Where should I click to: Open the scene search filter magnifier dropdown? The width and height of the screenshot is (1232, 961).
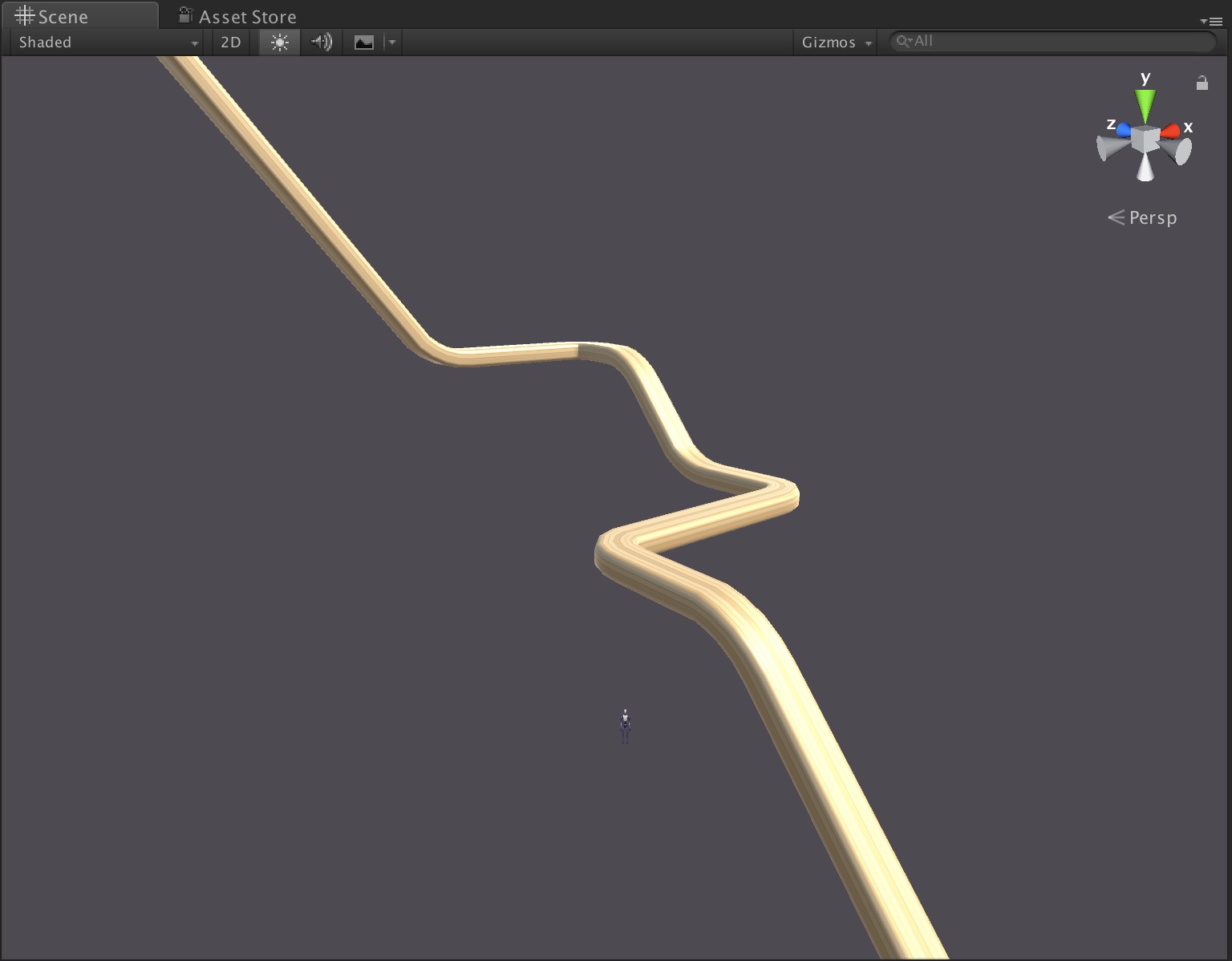904,41
